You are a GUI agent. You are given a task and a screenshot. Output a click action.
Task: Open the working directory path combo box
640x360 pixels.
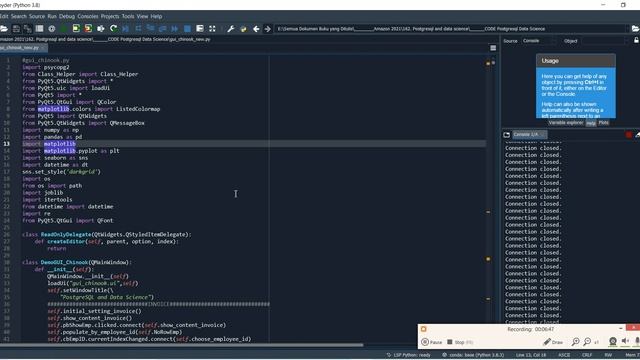pos(451,29)
